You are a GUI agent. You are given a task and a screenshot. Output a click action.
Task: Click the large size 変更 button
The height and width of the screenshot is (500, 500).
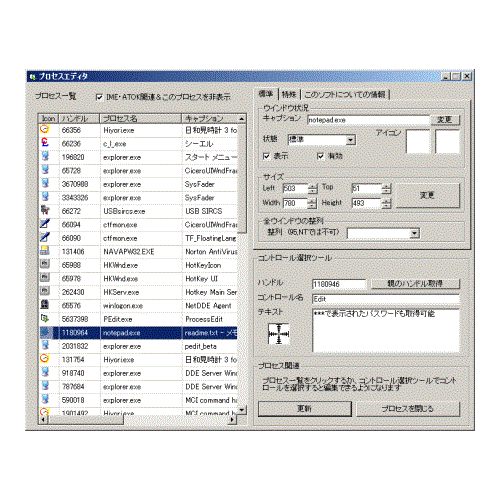click(428, 195)
